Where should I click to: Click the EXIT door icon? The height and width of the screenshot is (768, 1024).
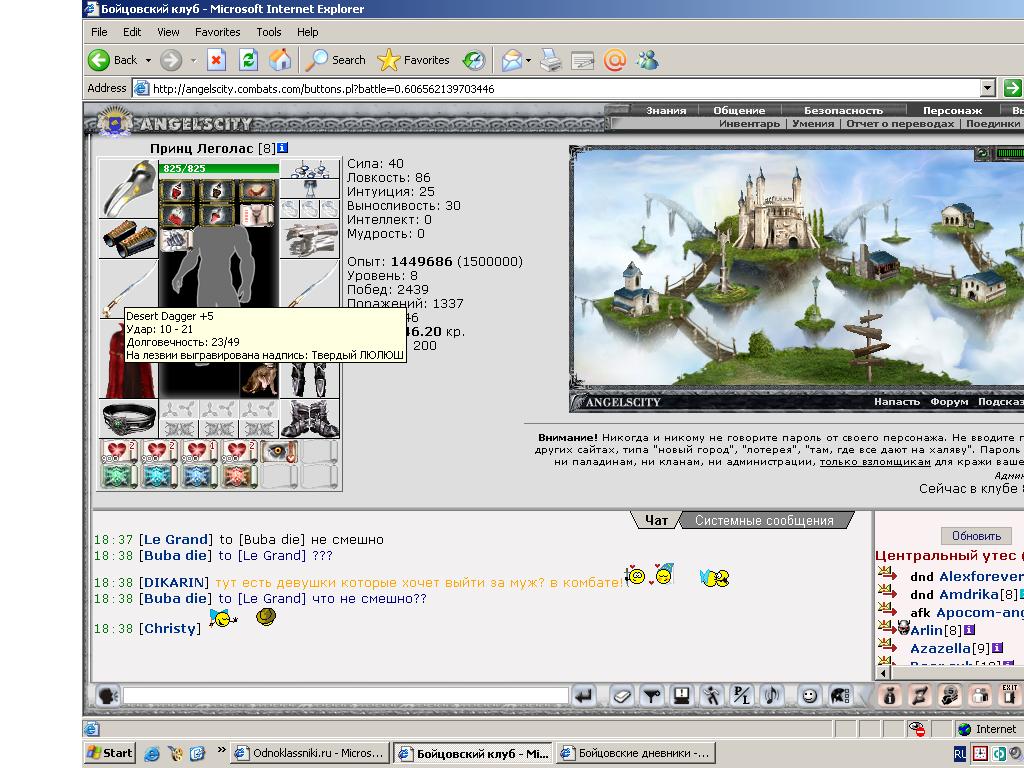pyautogui.click(x=1010, y=696)
